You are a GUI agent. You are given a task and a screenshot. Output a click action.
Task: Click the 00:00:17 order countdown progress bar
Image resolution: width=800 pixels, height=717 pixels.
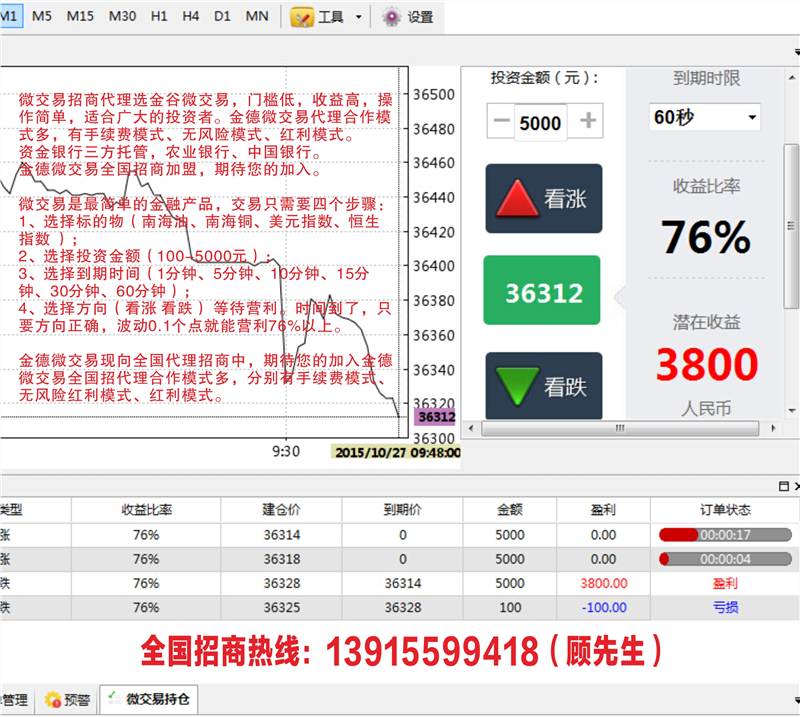pyautogui.click(x=725, y=535)
